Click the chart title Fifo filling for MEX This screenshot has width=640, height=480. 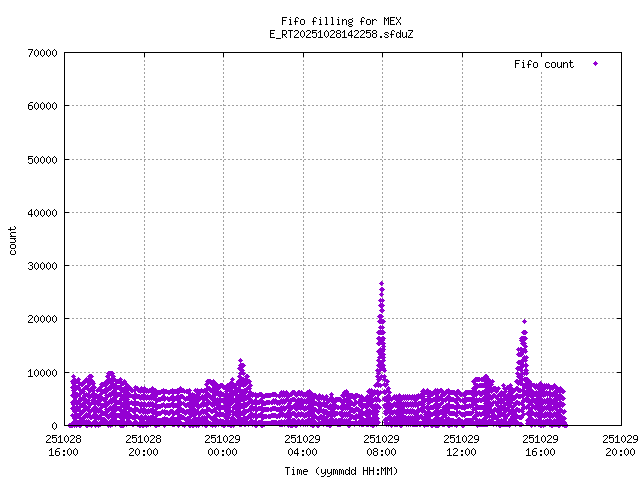coord(341,21)
